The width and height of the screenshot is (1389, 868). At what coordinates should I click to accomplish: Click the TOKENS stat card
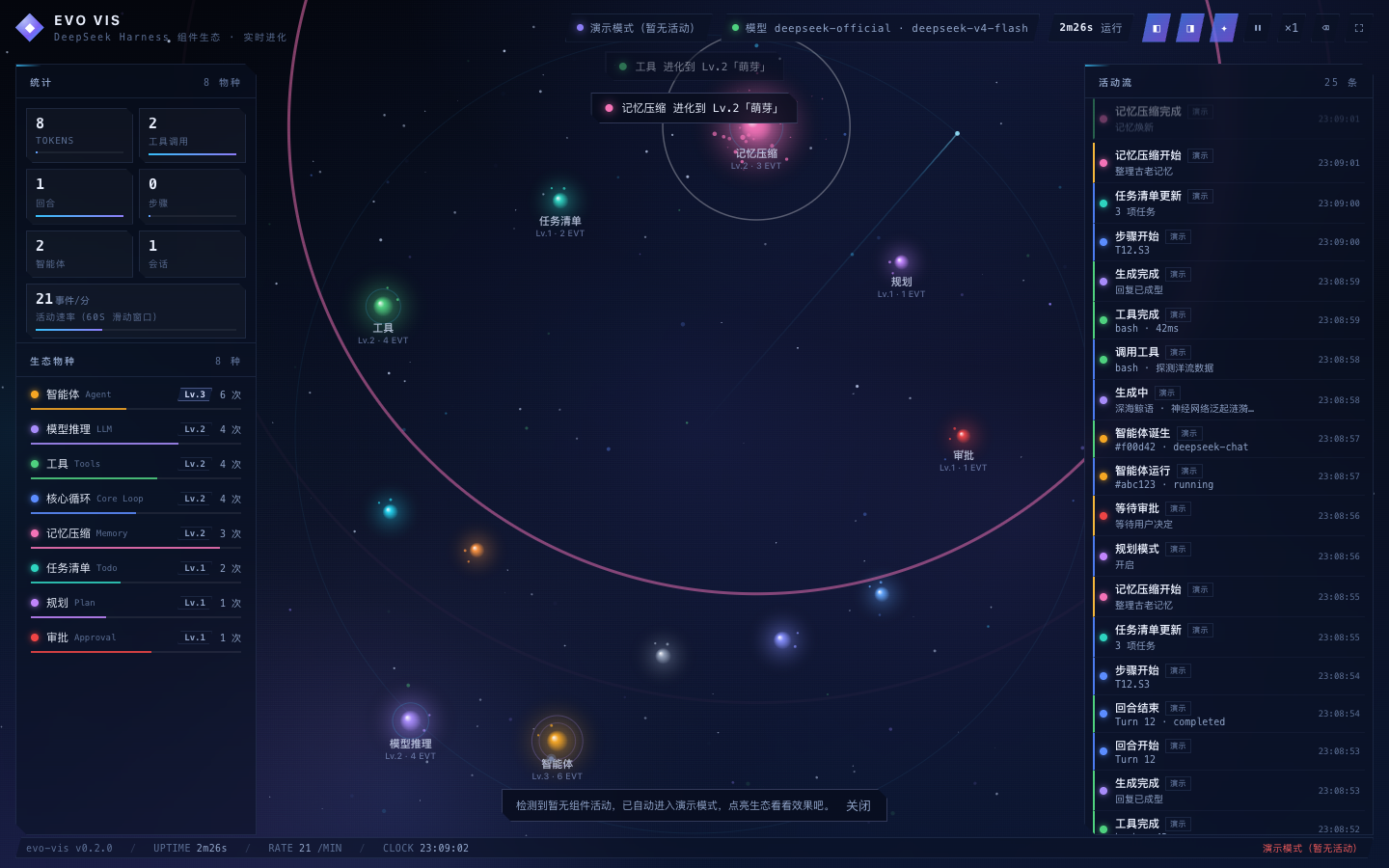point(79,135)
